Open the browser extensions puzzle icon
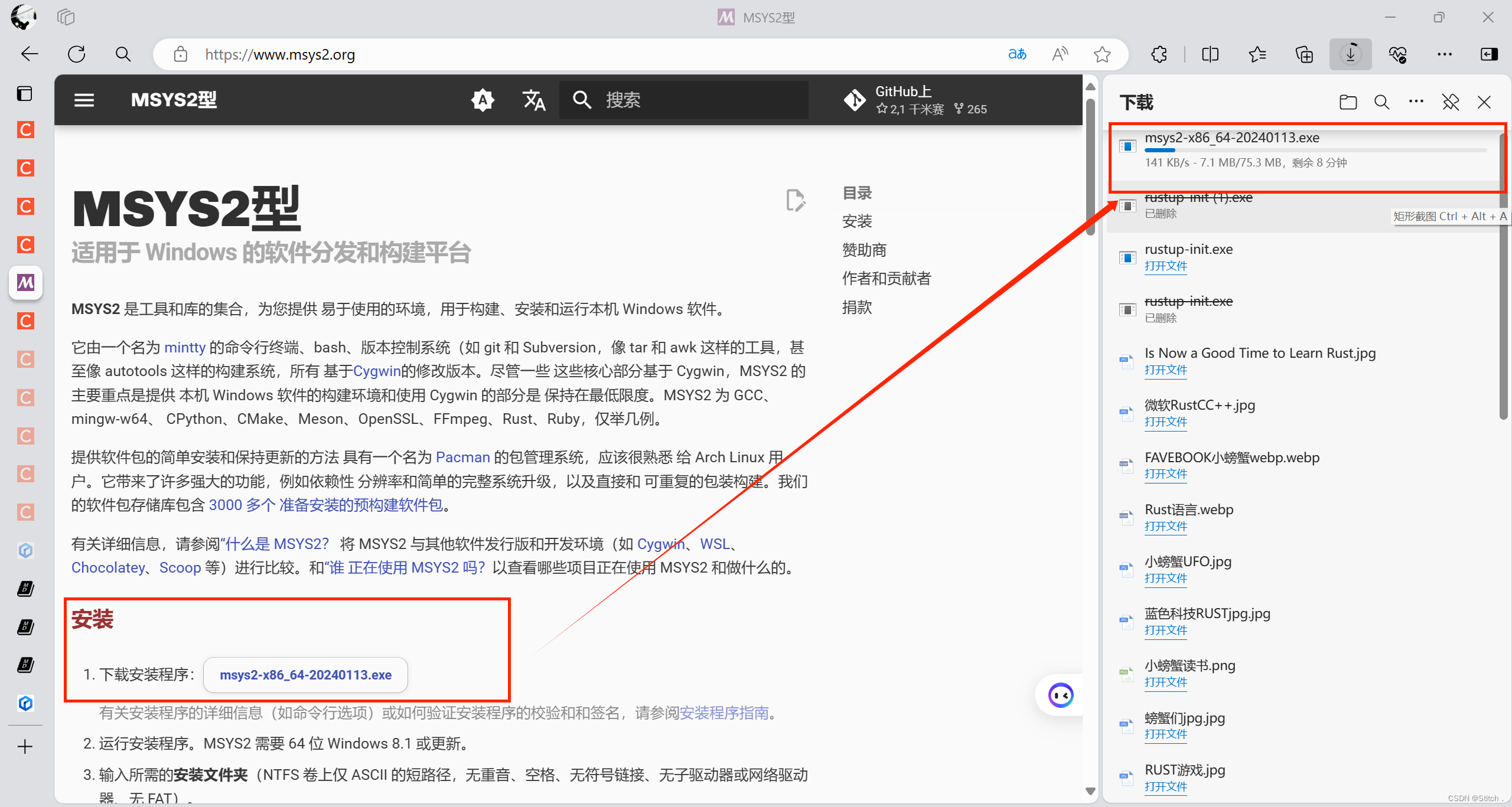The width and height of the screenshot is (1512, 807). 1159,54
